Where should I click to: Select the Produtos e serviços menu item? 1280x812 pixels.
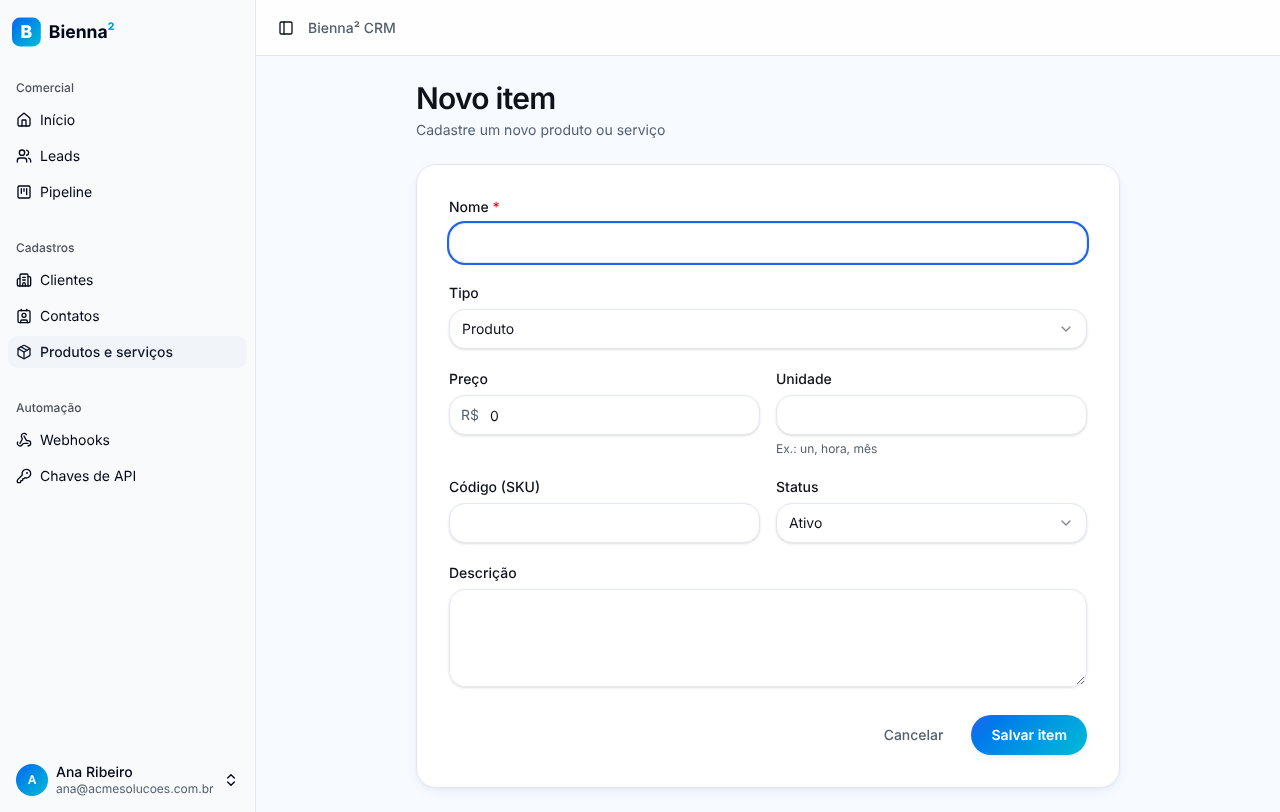[x=127, y=352]
